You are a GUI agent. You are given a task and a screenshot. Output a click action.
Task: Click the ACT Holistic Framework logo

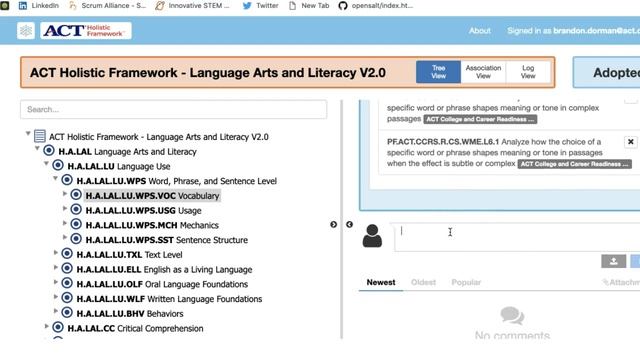point(86,31)
